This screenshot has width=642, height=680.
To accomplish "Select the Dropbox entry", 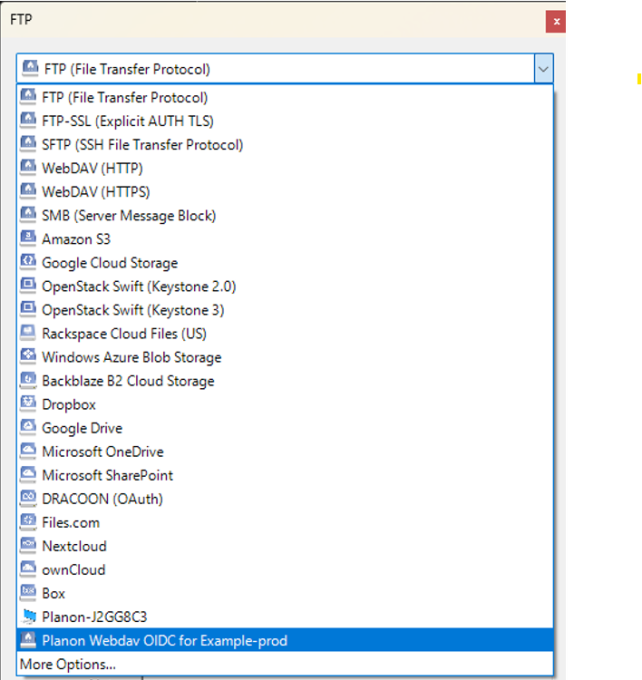I will point(285,404).
